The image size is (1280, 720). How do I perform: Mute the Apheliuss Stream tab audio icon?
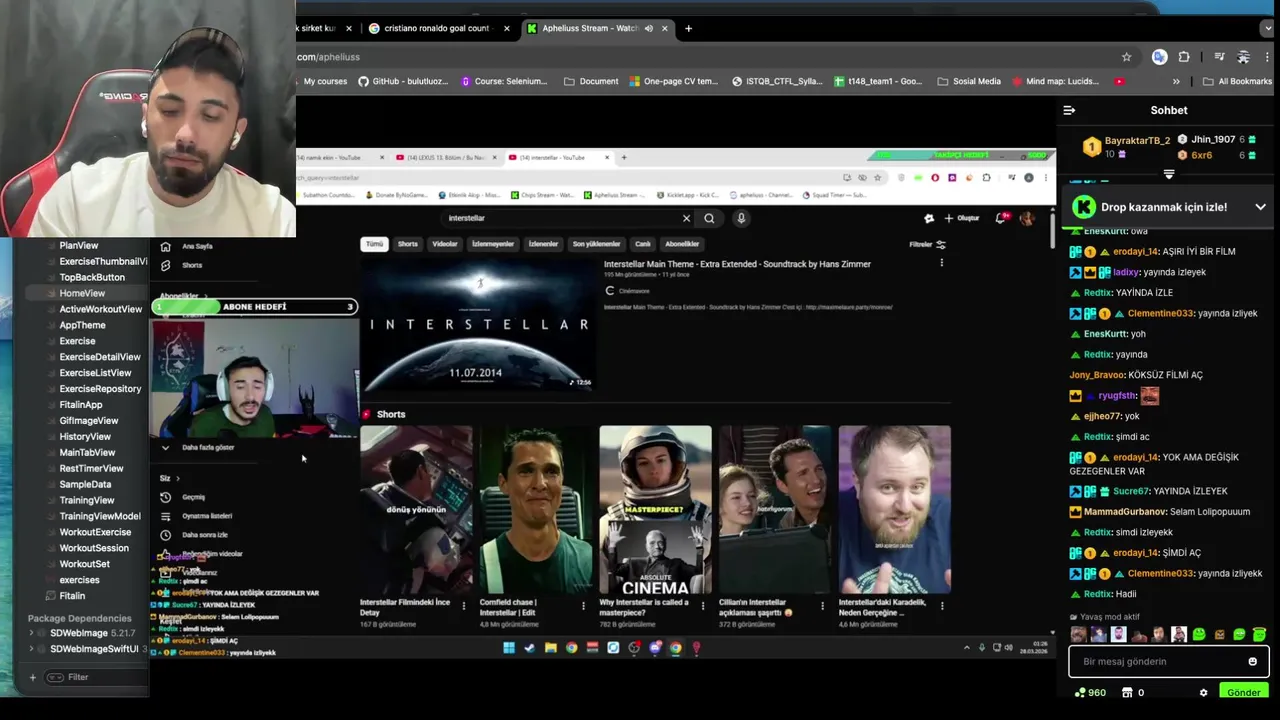[648, 28]
